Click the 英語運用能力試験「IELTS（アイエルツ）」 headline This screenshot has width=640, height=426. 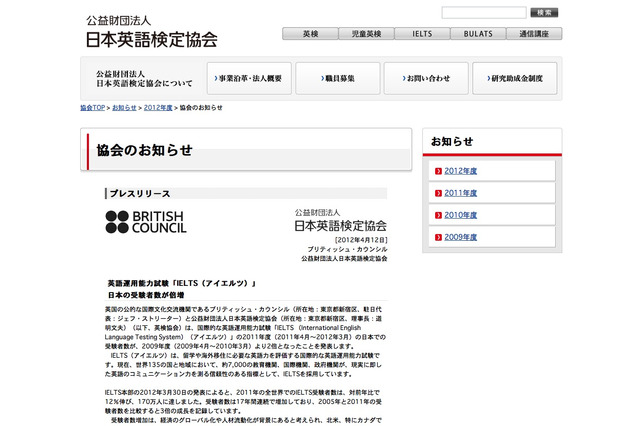pos(182,283)
